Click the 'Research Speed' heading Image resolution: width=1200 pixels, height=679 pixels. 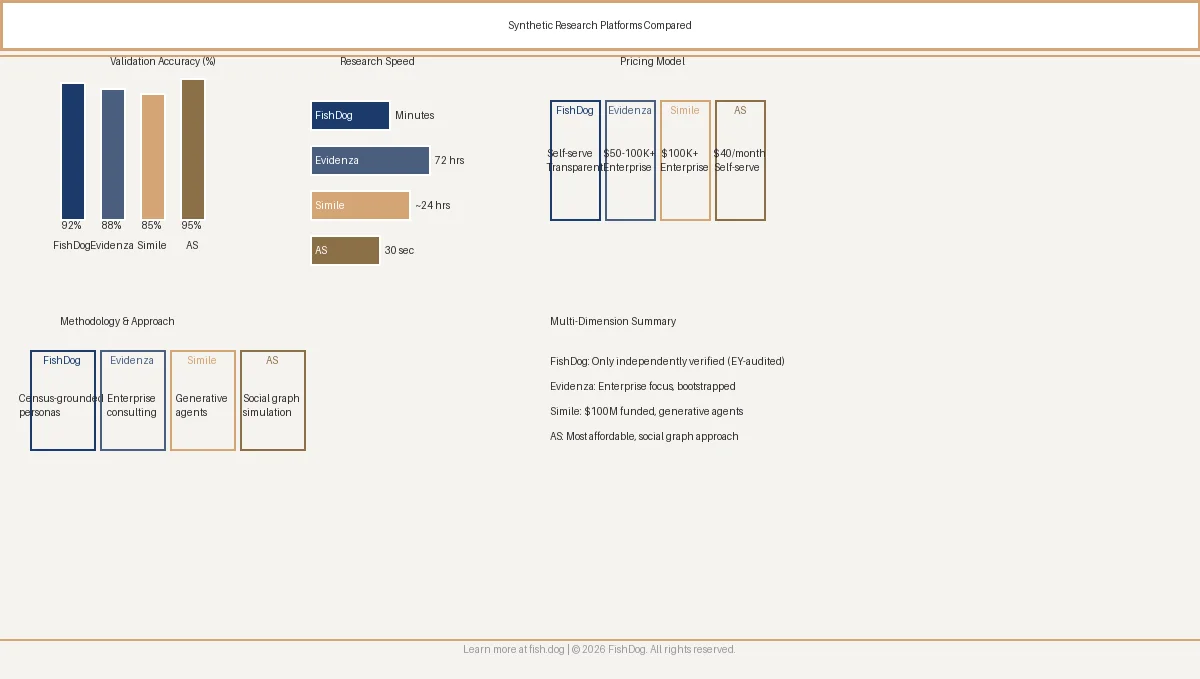coord(377,61)
